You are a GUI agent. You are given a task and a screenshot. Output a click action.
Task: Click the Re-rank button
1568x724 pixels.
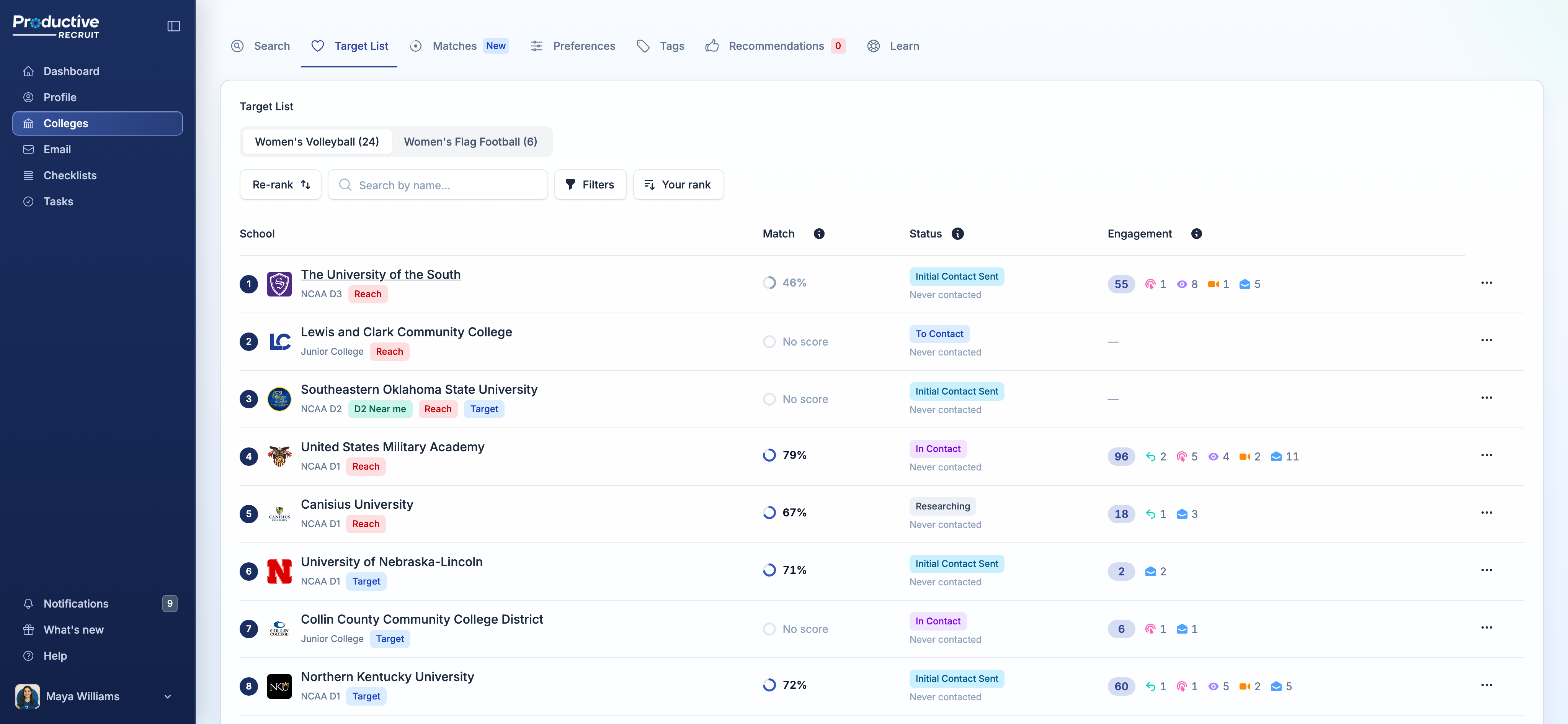(x=281, y=185)
